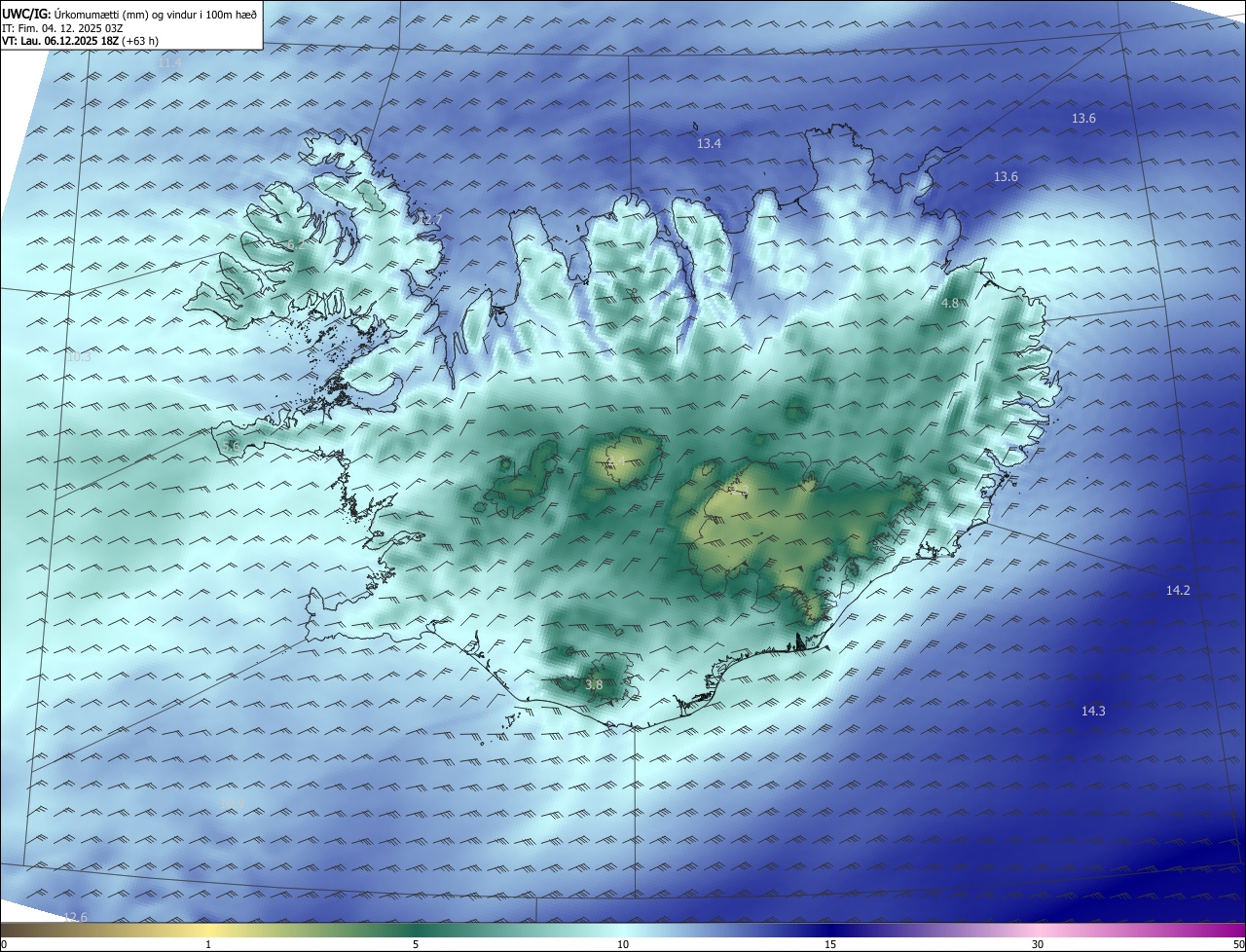Click the 5.6 value on the Snæfellsnes peninsula
This screenshot has height=952, width=1246.
coord(231,446)
